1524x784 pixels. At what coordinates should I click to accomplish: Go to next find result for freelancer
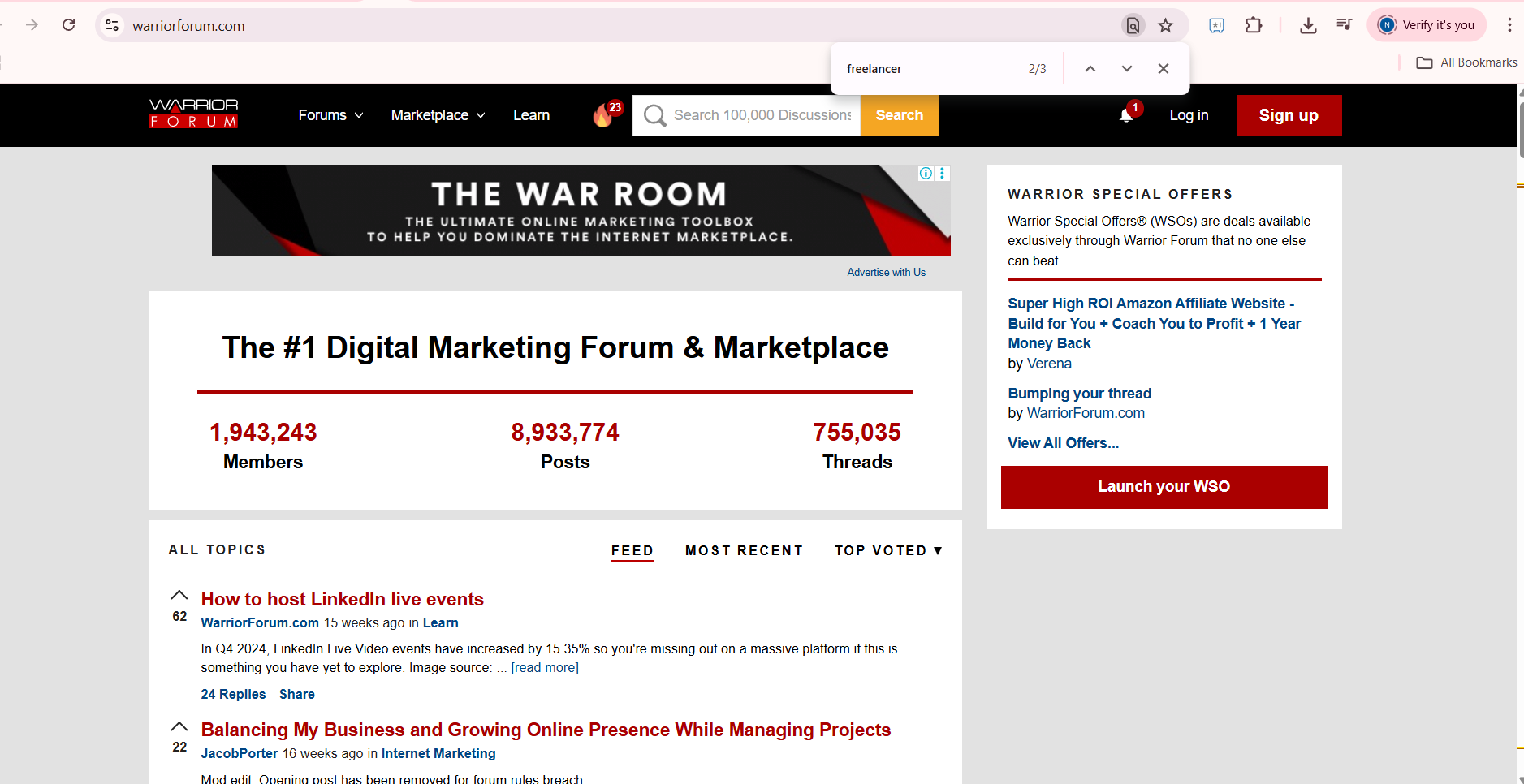1127,69
